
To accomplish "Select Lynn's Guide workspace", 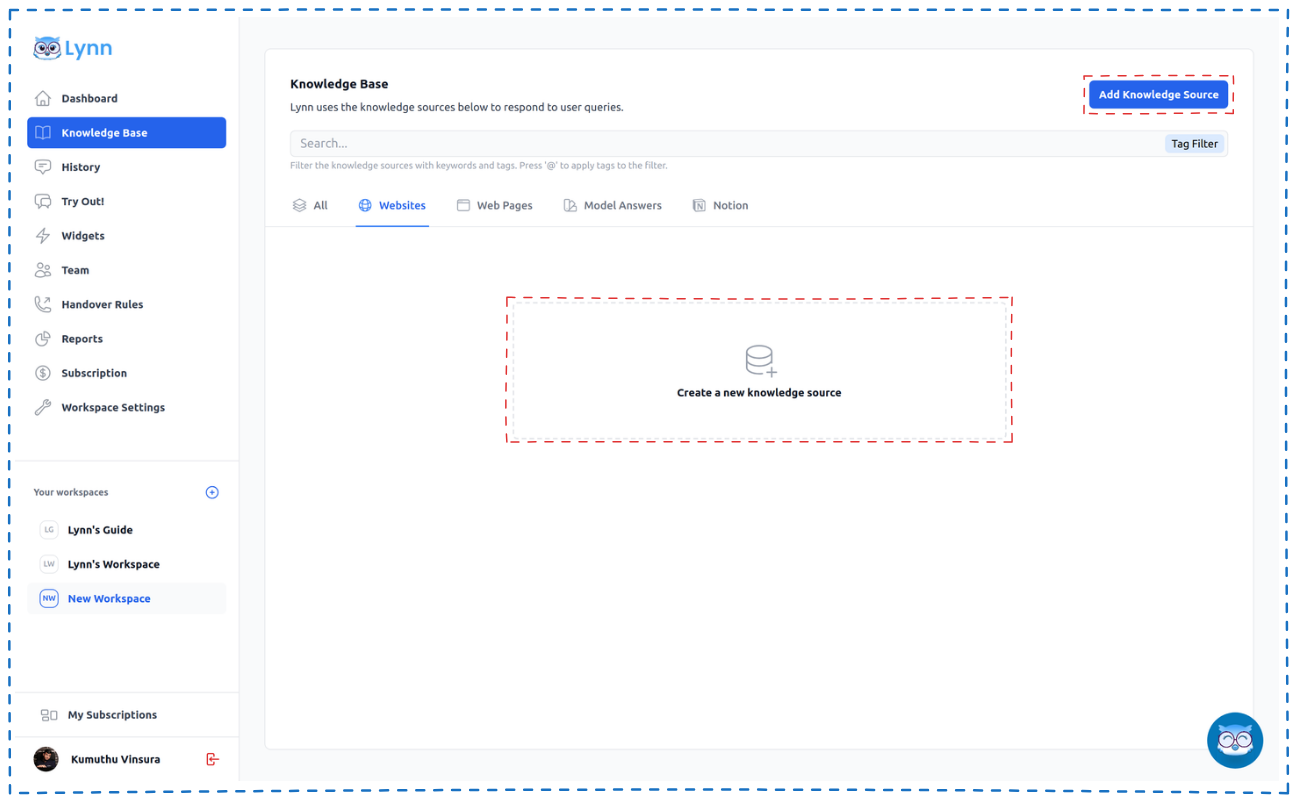I will click(x=100, y=530).
